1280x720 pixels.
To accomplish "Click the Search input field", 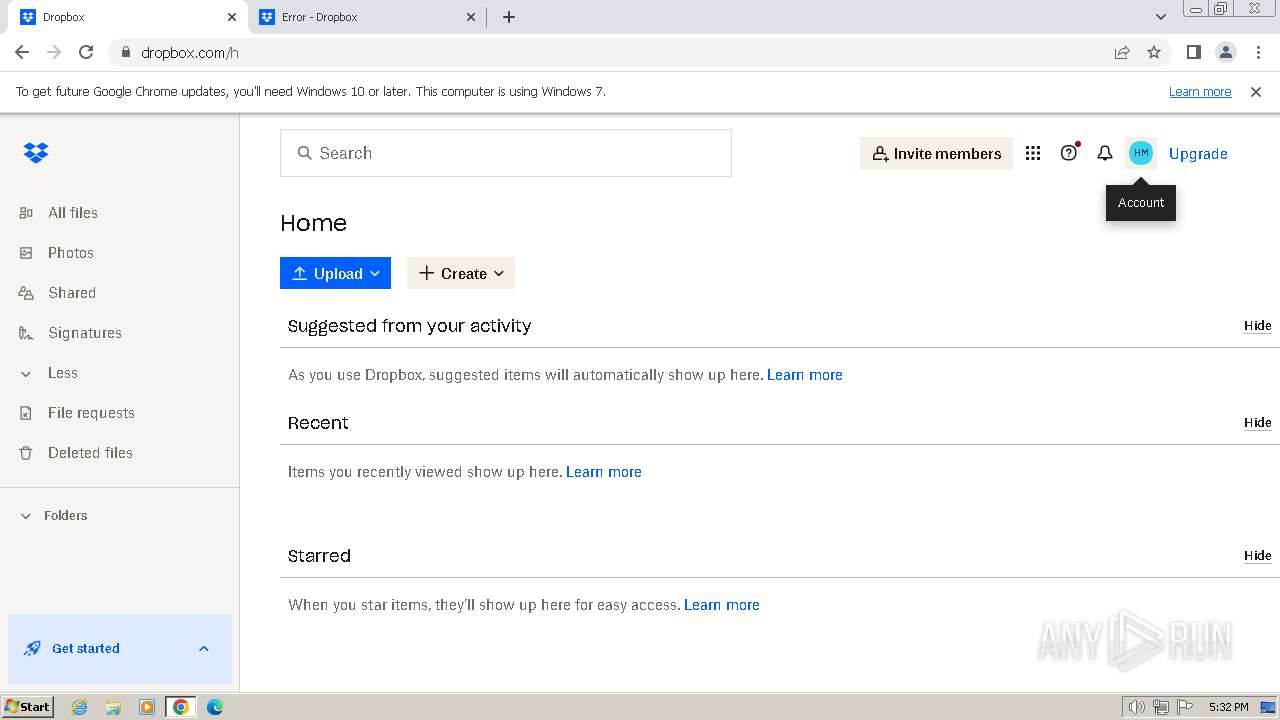I will coord(506,153).
